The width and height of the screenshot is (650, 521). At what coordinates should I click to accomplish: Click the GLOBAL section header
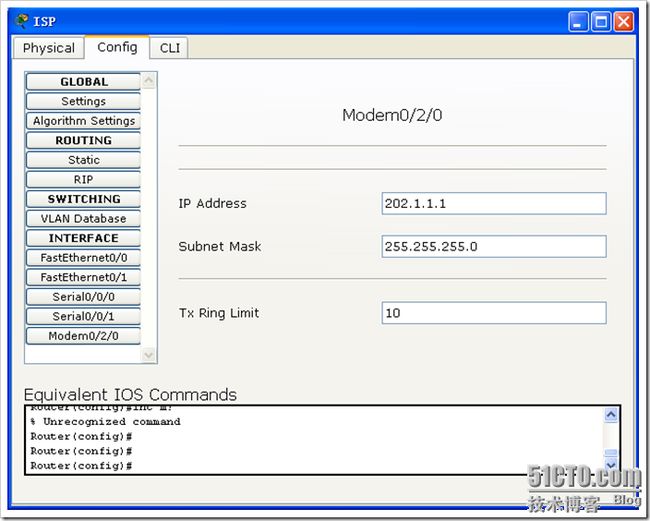click(x=83, y=82)
